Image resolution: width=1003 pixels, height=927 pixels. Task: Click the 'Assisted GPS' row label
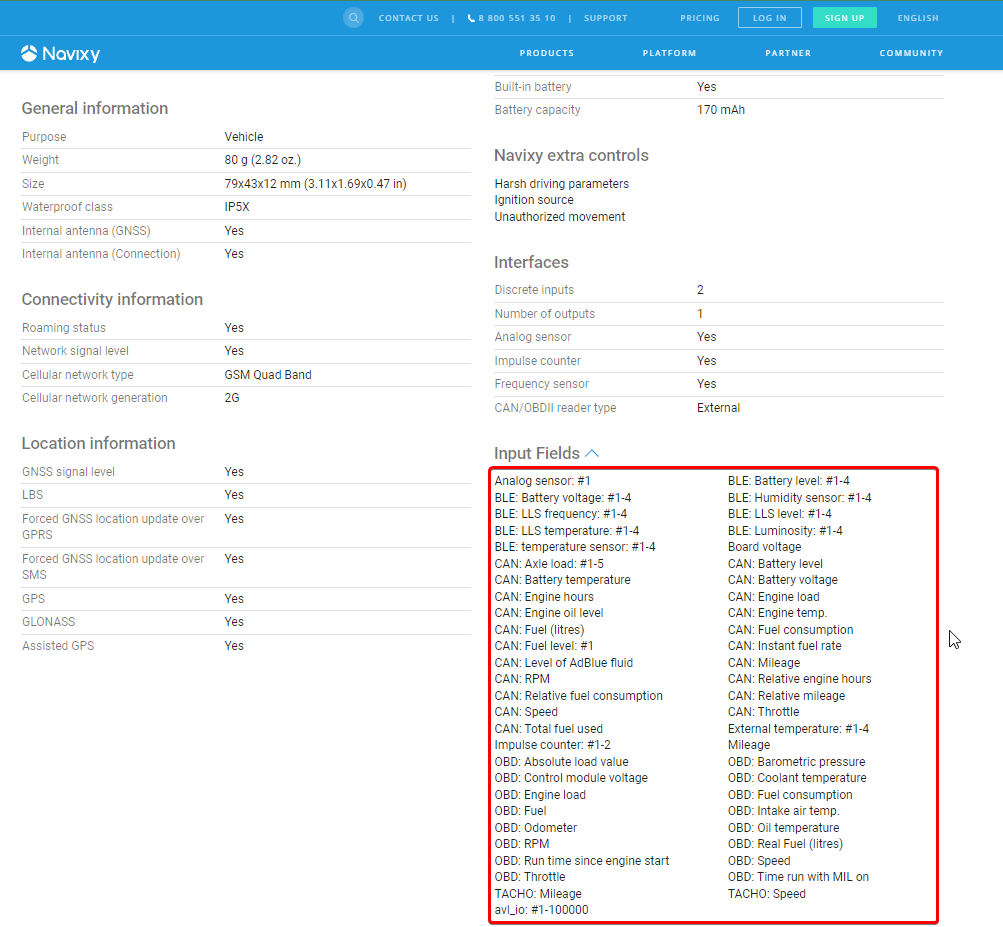coord(58,646)
